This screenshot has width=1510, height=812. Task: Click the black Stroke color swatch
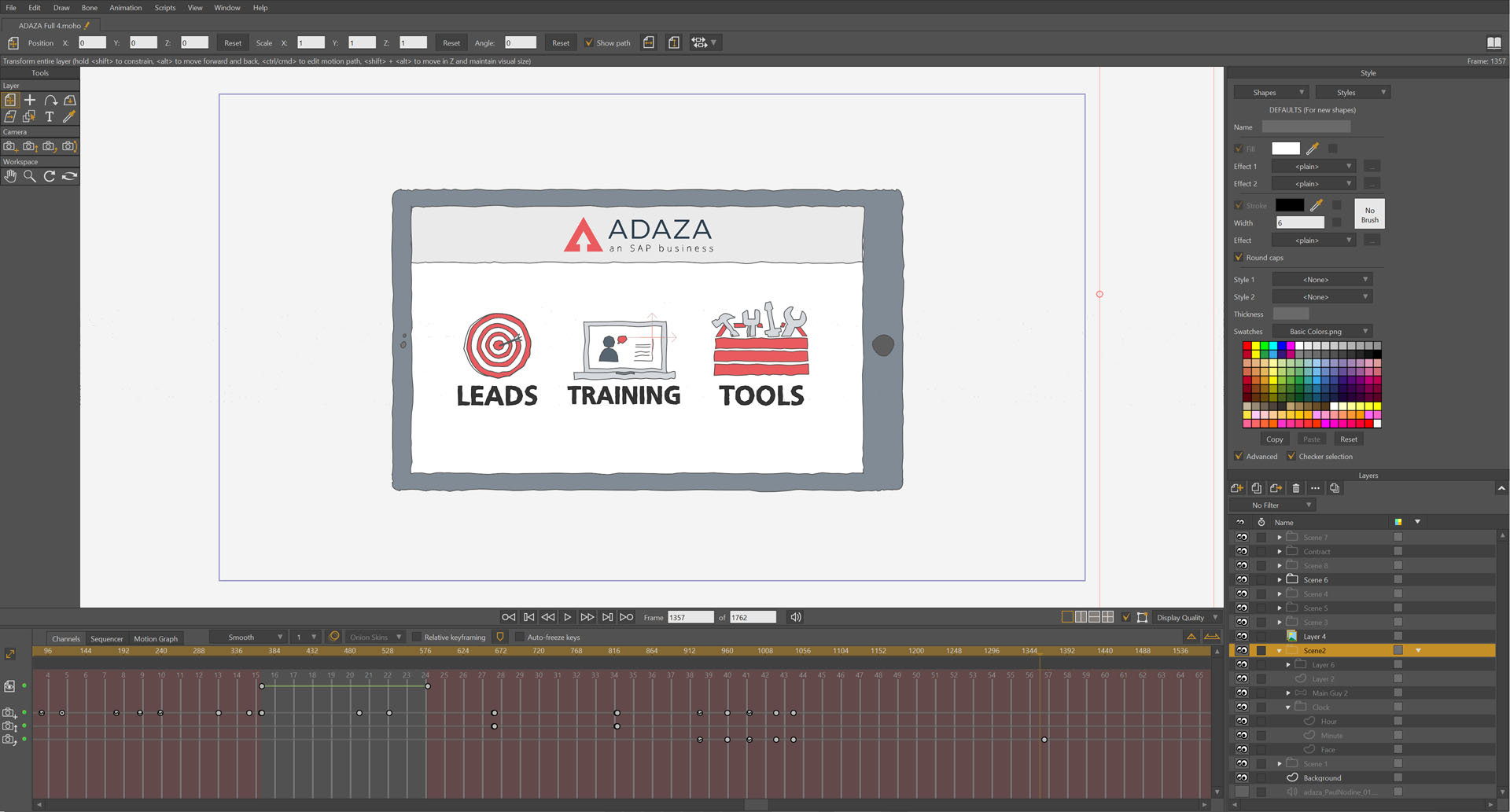[x=1290, y=205]
